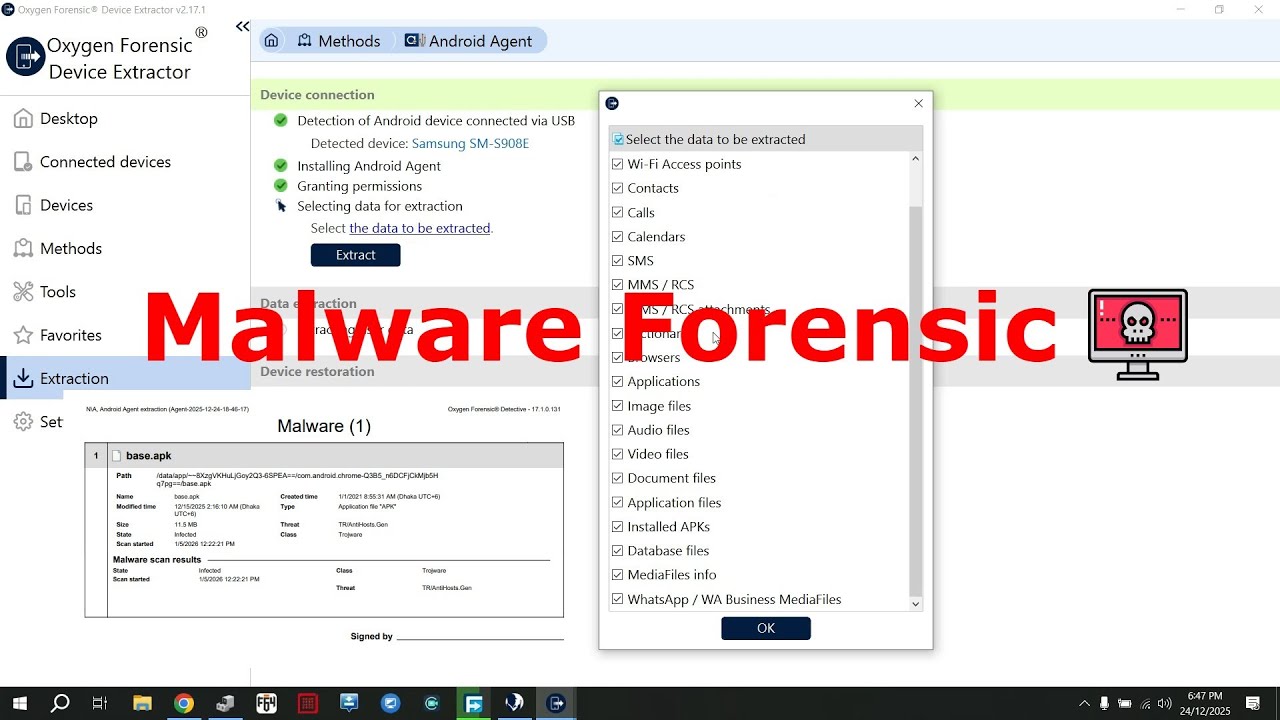The width and height of the screenshot is (1280, 720).
Task: Show hidden system tray icons
Action: (1084, 704)
